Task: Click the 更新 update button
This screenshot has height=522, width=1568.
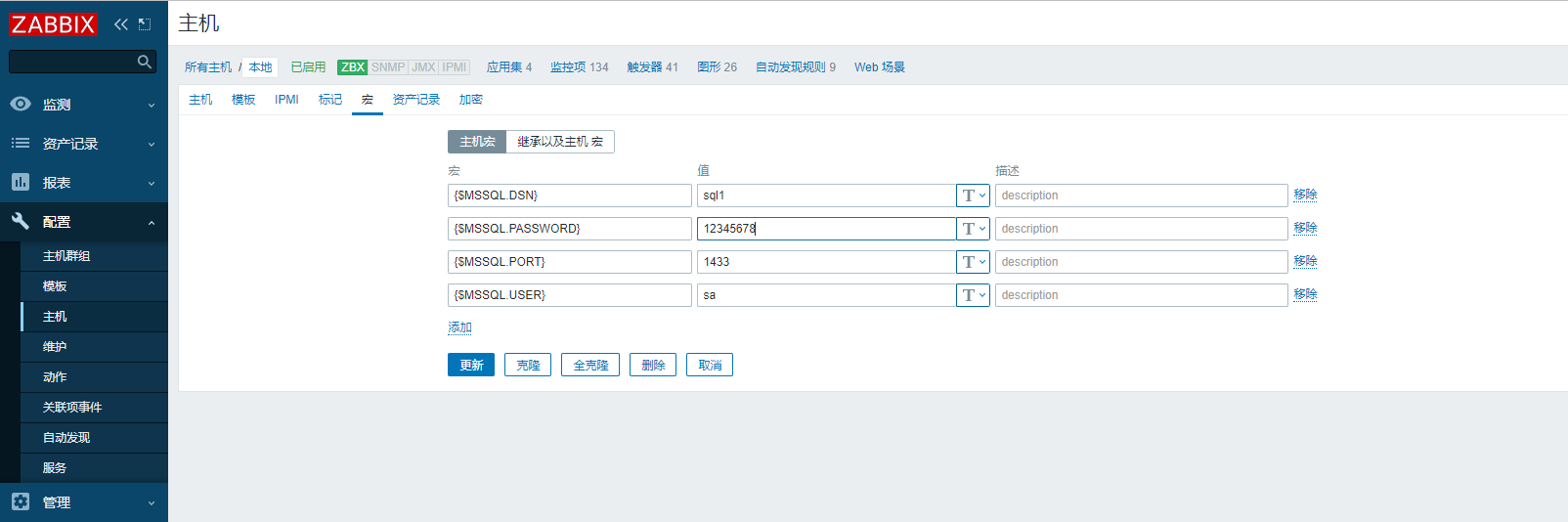Action: click(471, 365)
